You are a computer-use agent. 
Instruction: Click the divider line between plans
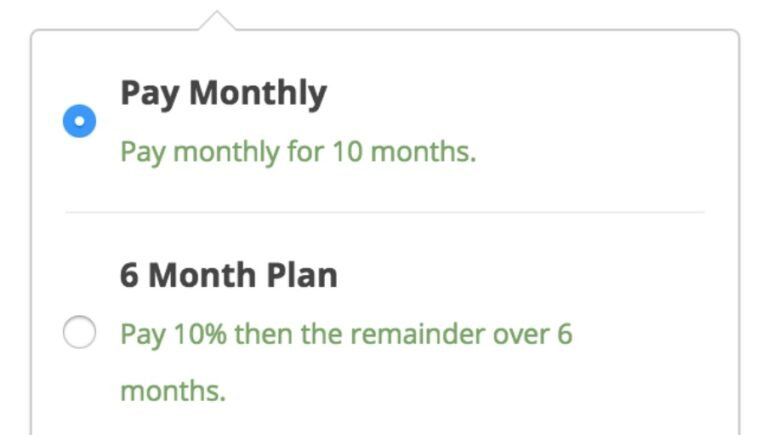click(x=385, y=212)
